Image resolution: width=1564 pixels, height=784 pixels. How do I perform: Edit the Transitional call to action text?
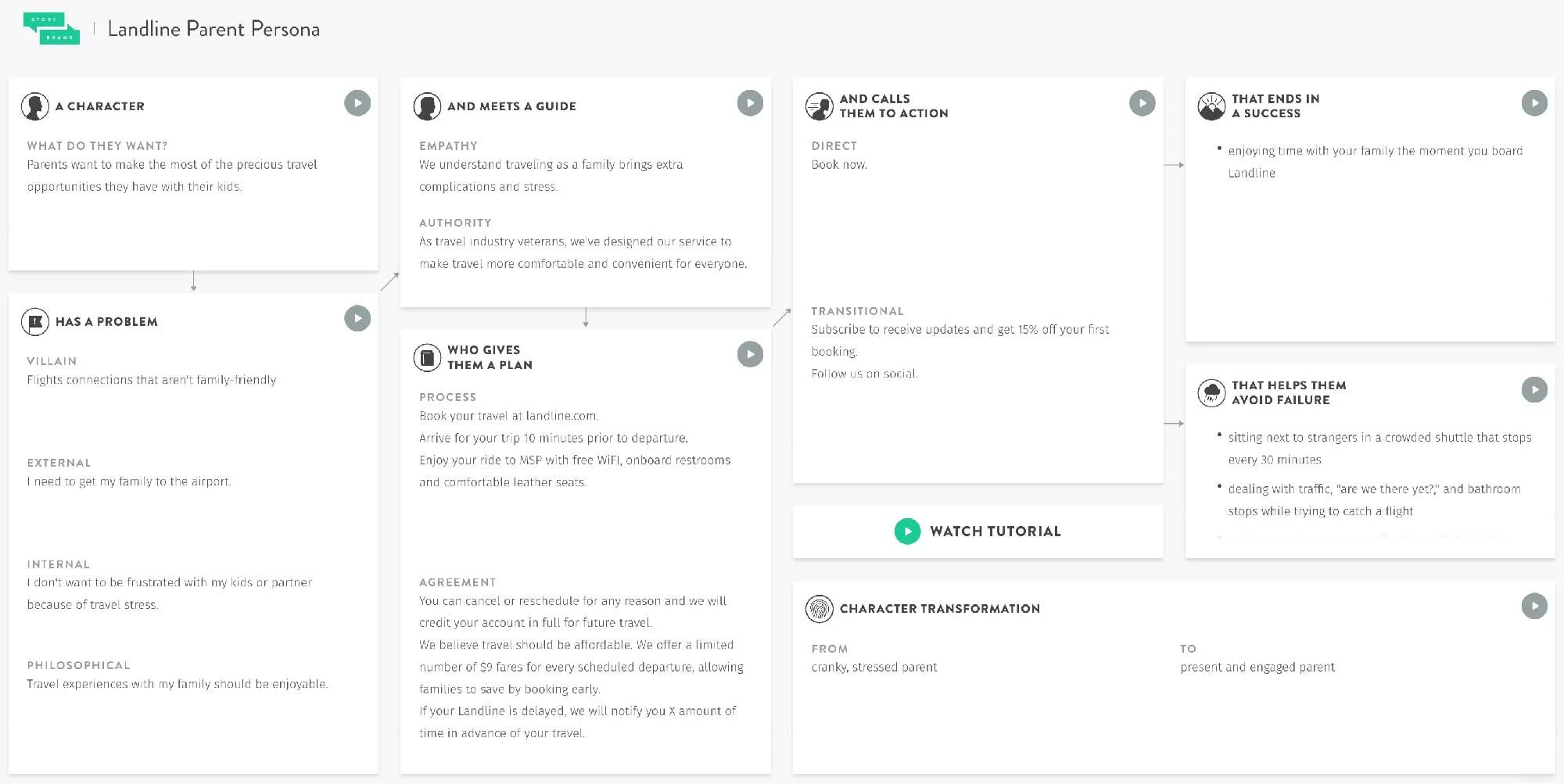click(x=960, y=352)
